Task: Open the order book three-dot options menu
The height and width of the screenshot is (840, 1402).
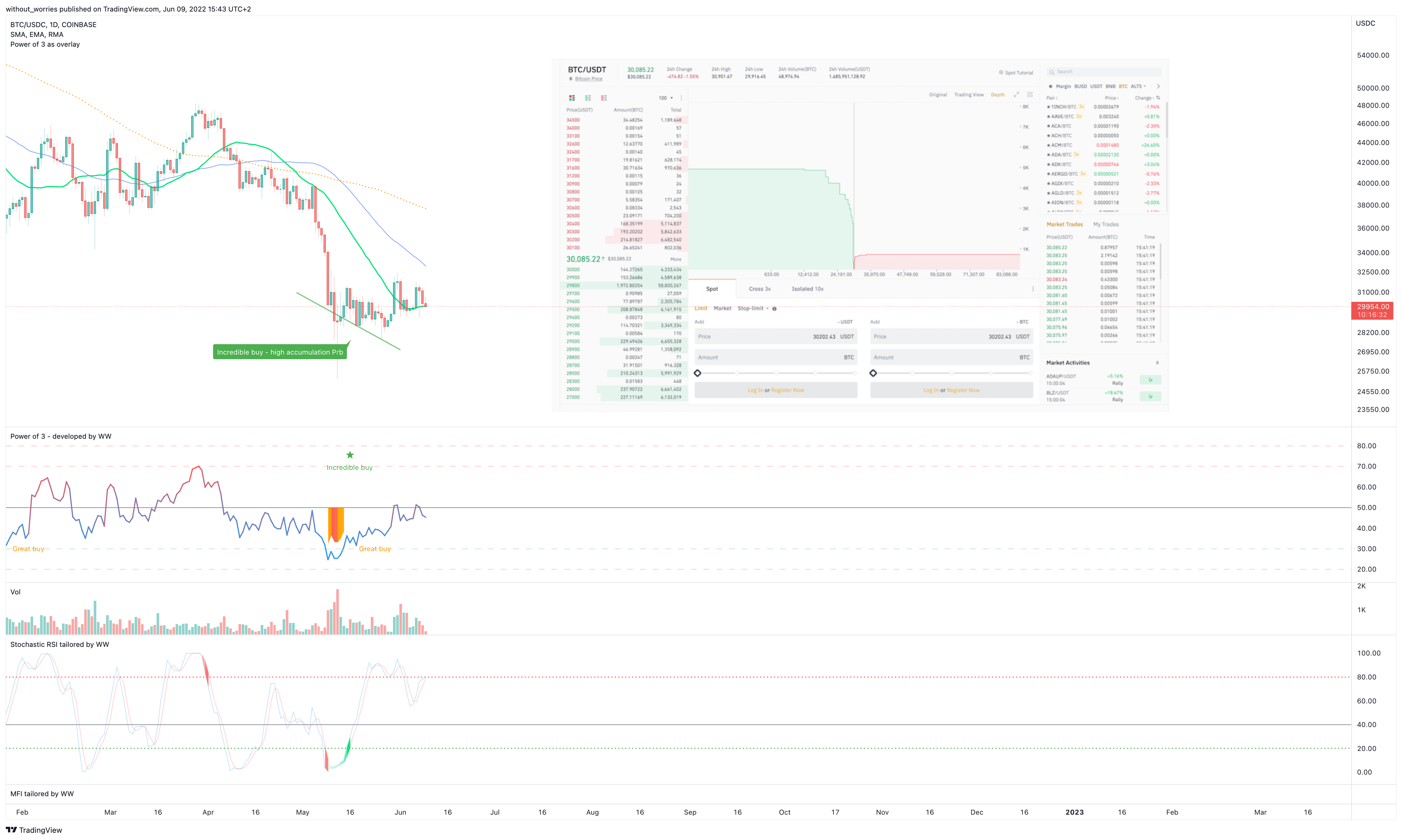Action: click(x=681, y=98)
